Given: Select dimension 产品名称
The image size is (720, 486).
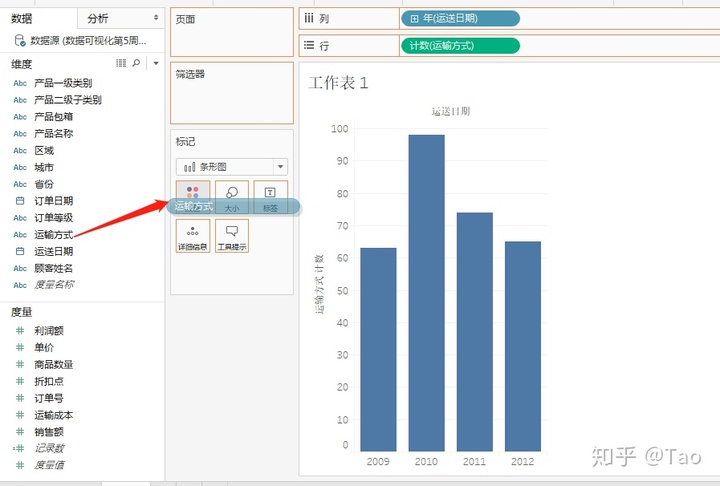Looking at the screenshot, I should (x=53, y=134).
